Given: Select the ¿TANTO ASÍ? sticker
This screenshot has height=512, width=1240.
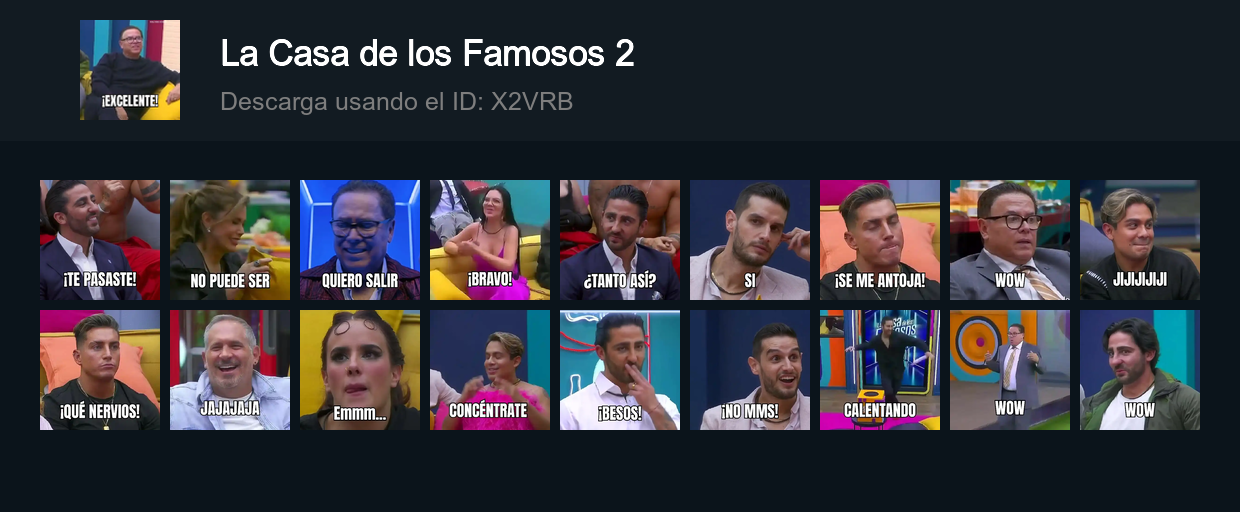Looking at the screenshot, I should (620, 240).
